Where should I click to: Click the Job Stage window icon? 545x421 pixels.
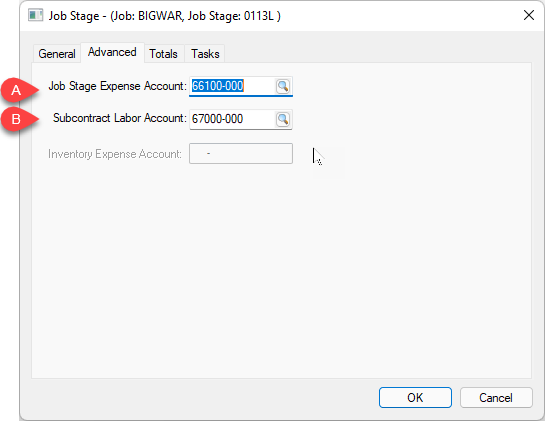35,15
